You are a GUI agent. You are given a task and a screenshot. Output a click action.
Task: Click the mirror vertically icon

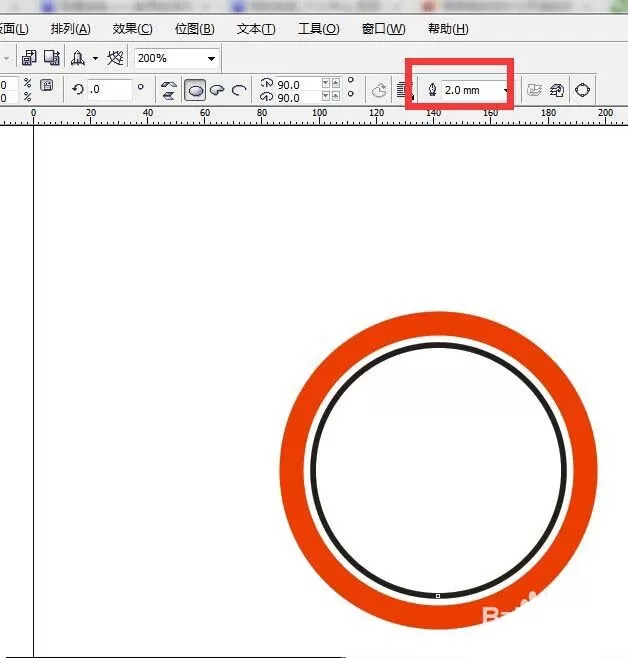pos(169,96)
